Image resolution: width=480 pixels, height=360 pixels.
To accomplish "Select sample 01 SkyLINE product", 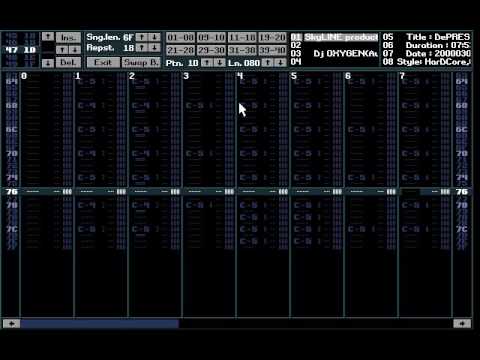I will click(x=334, y=37).
